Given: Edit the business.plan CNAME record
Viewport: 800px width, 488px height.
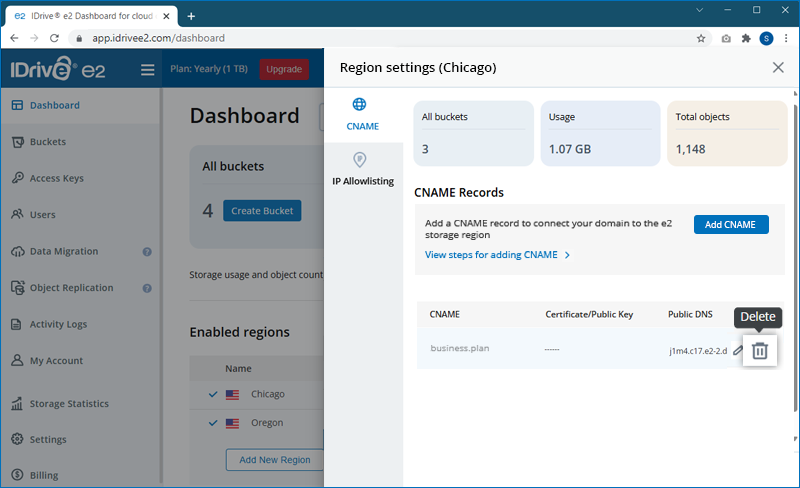Looking at the screenshot, I should pos(737,350).
